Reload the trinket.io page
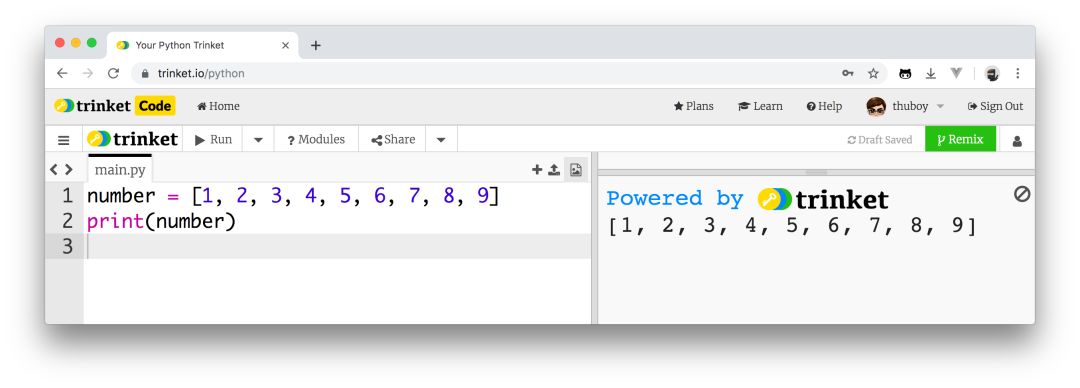 point(114,73)
